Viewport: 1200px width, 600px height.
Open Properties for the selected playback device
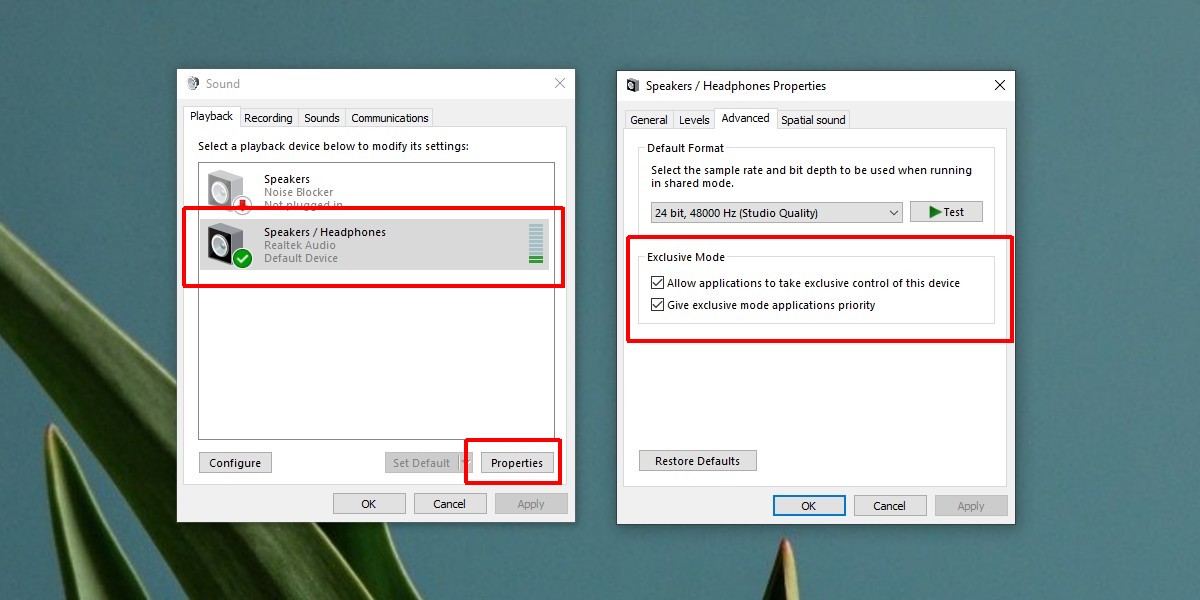click(517, 463)
